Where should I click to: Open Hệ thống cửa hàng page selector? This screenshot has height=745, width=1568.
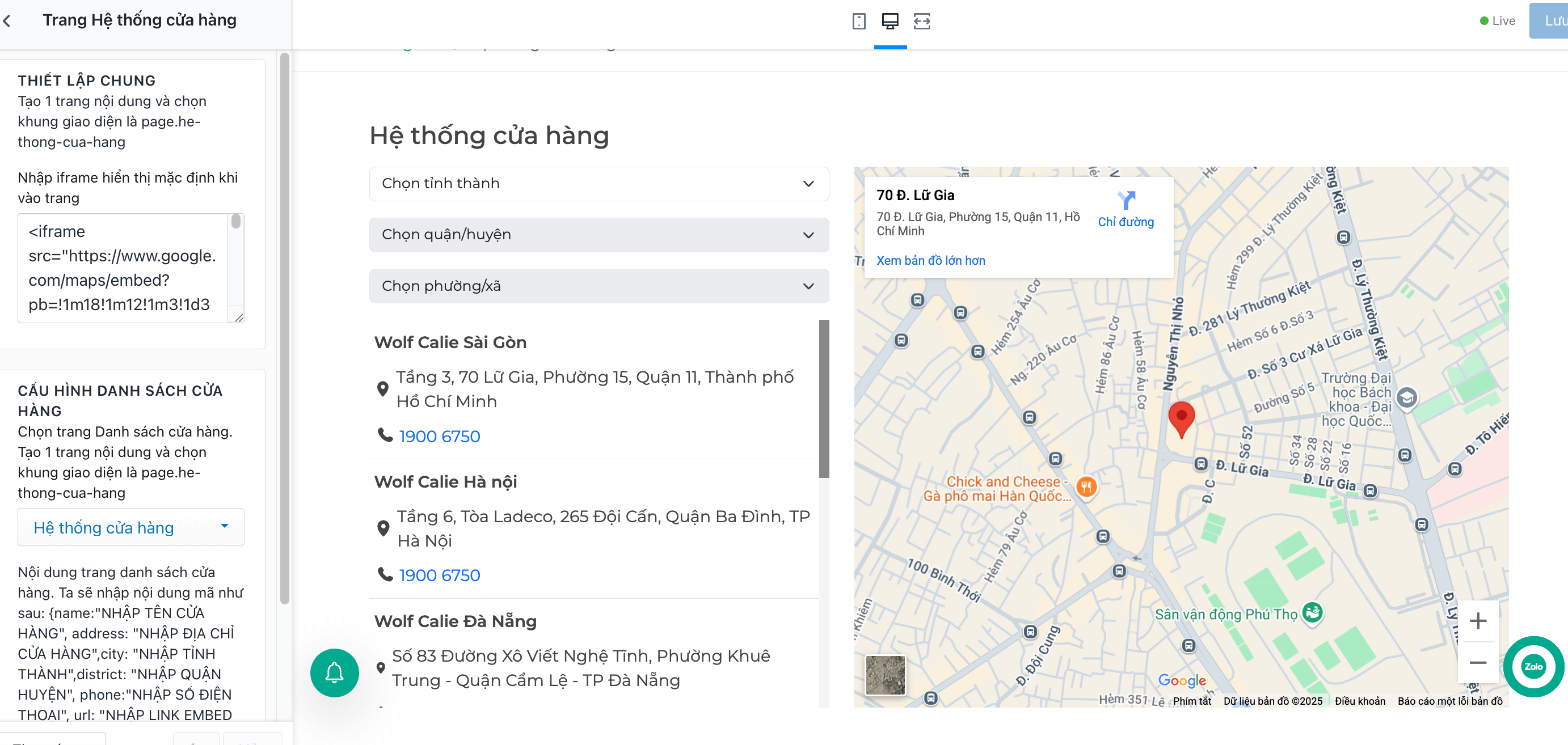[x=131, y=527]
